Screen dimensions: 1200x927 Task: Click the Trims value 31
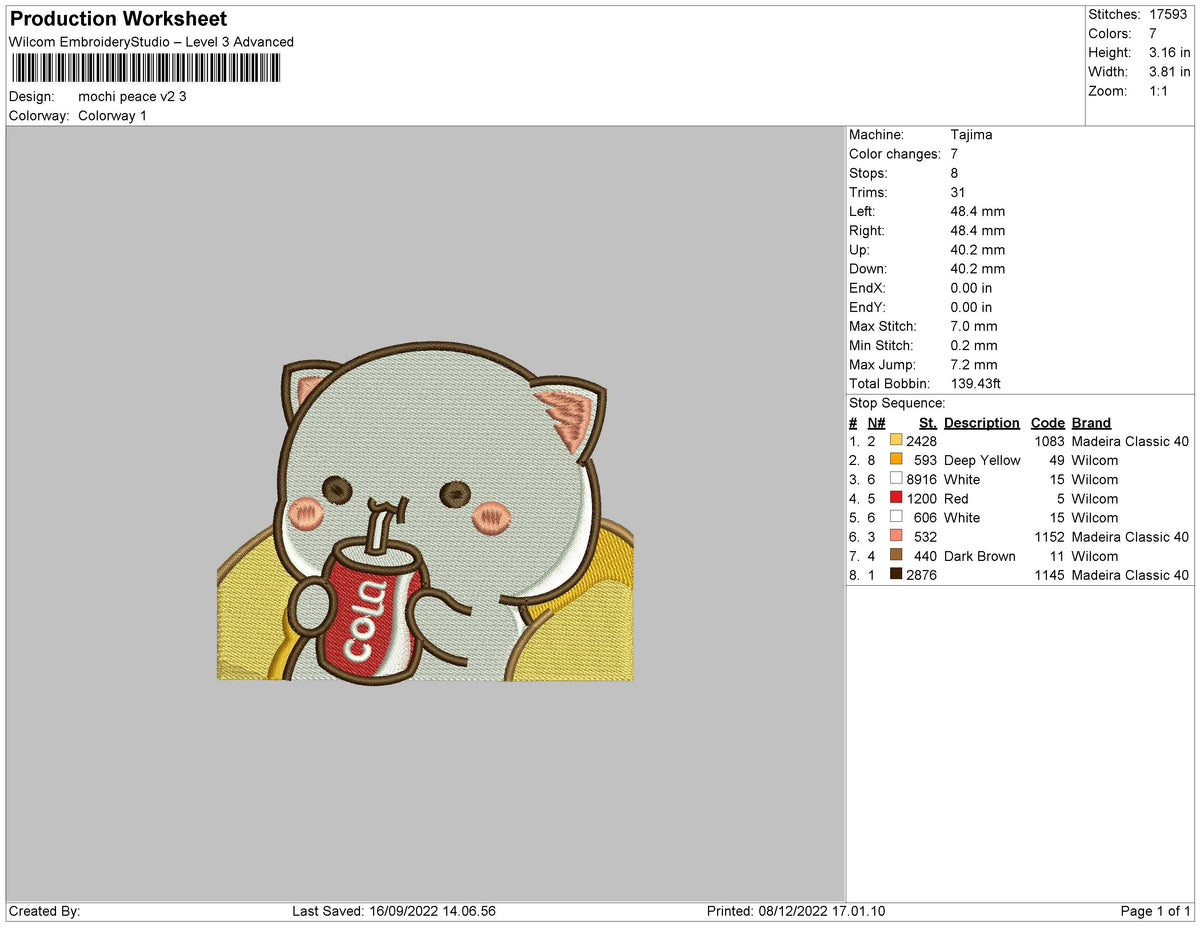pyautogui.click(x=958, y=192)
